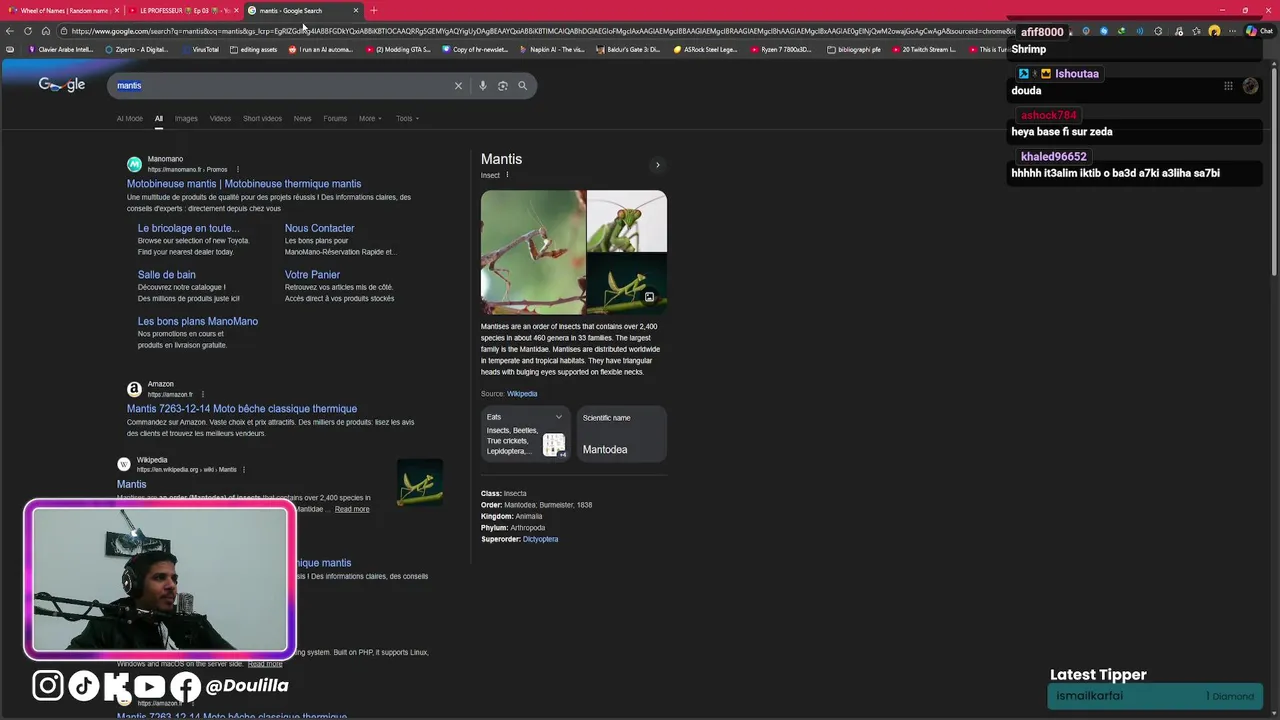Switch to the AI Mode tab
This screenshot has height=720, width=1280.
[130, 118]
